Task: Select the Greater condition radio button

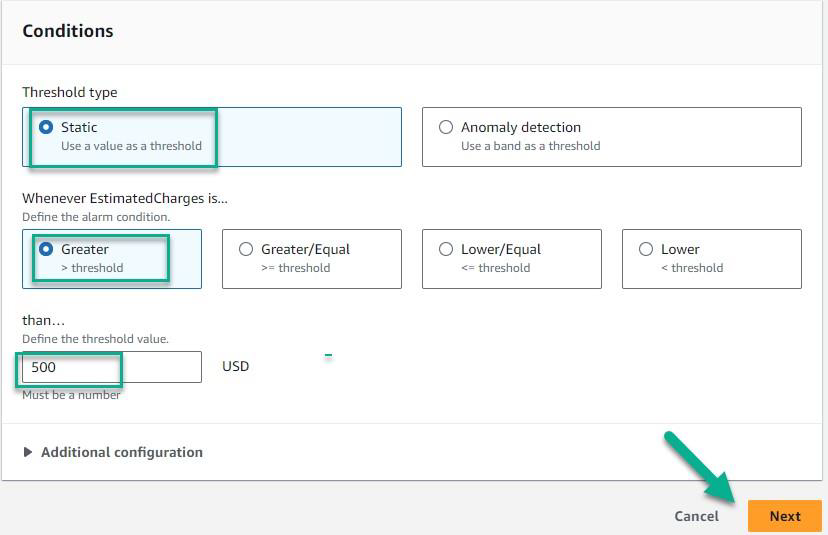Action: (x=46, y=250)
